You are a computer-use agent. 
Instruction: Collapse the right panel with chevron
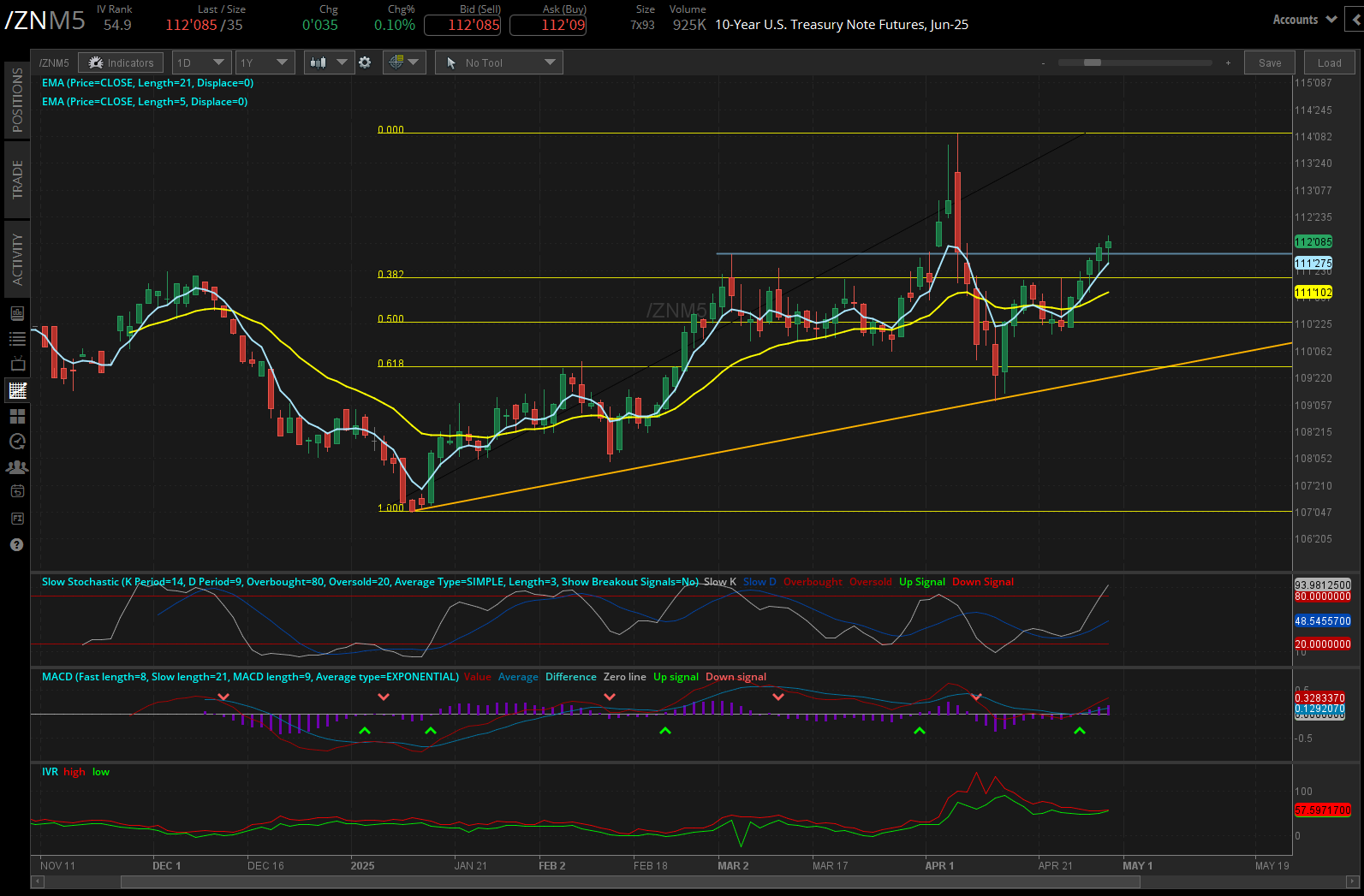[x=1356, y=19]
